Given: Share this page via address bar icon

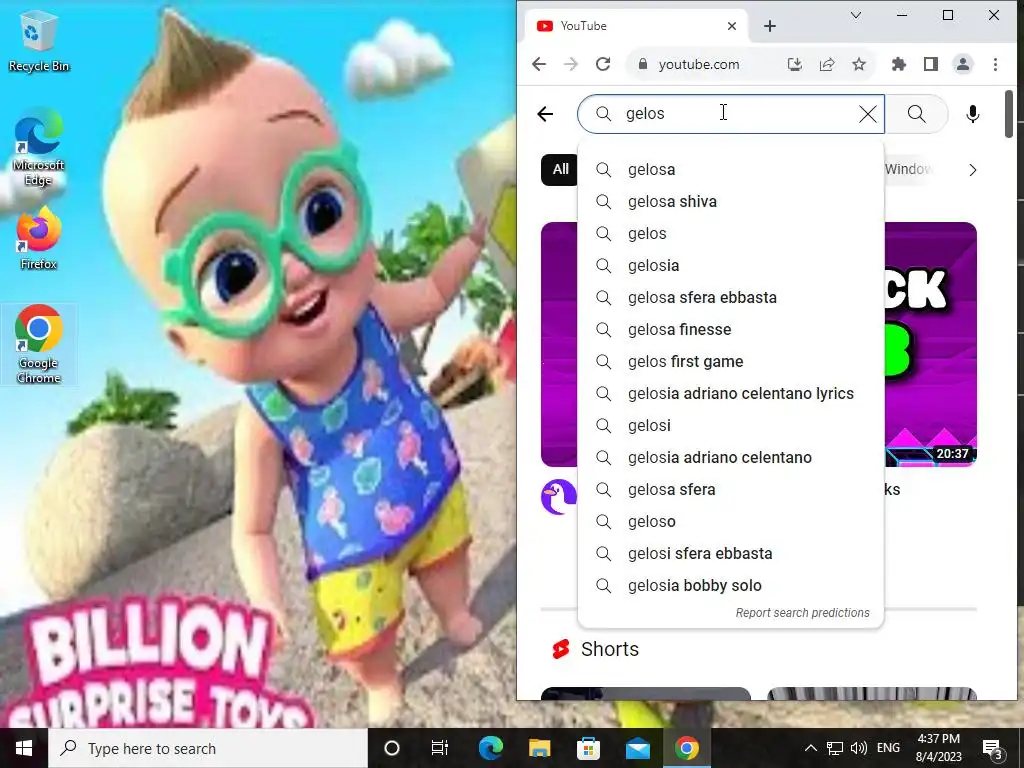Looking at the screenshot, I should point(827,64).
